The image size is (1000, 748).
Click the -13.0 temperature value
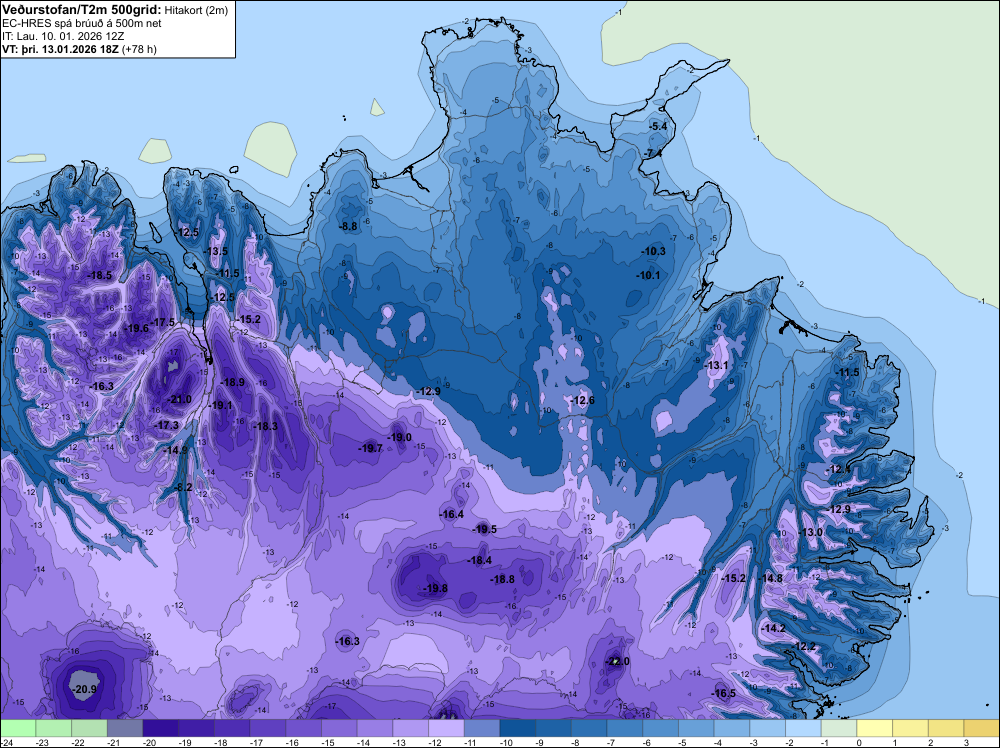coord(811,532)
